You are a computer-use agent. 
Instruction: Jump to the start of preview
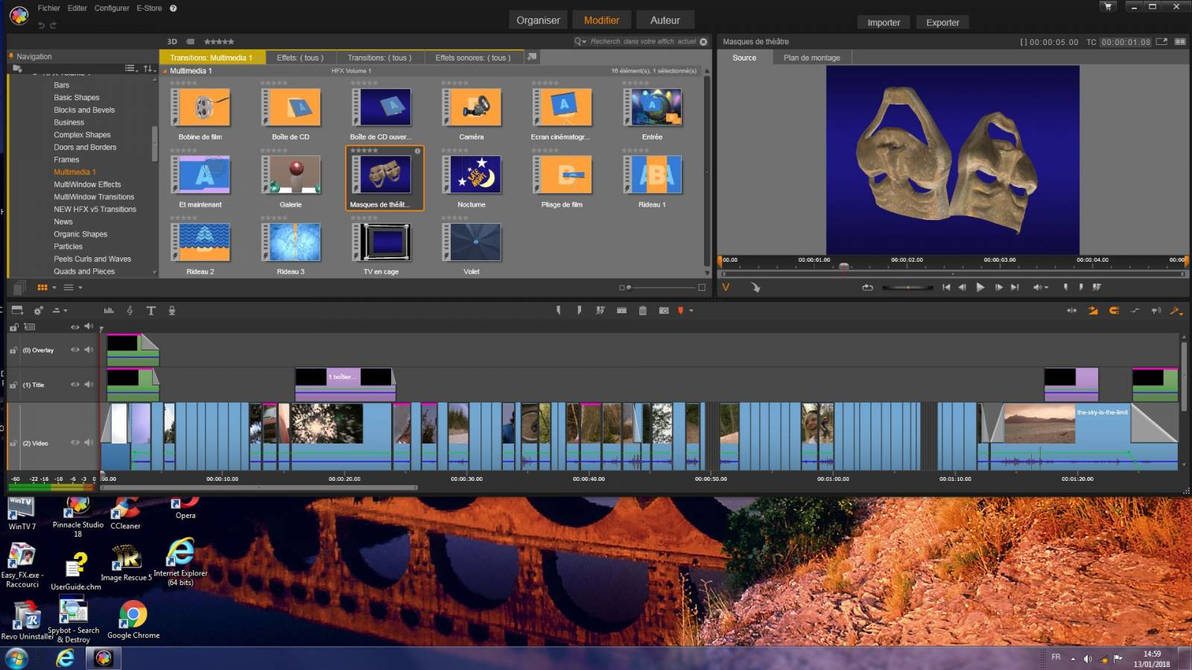(x=946, y=287)
